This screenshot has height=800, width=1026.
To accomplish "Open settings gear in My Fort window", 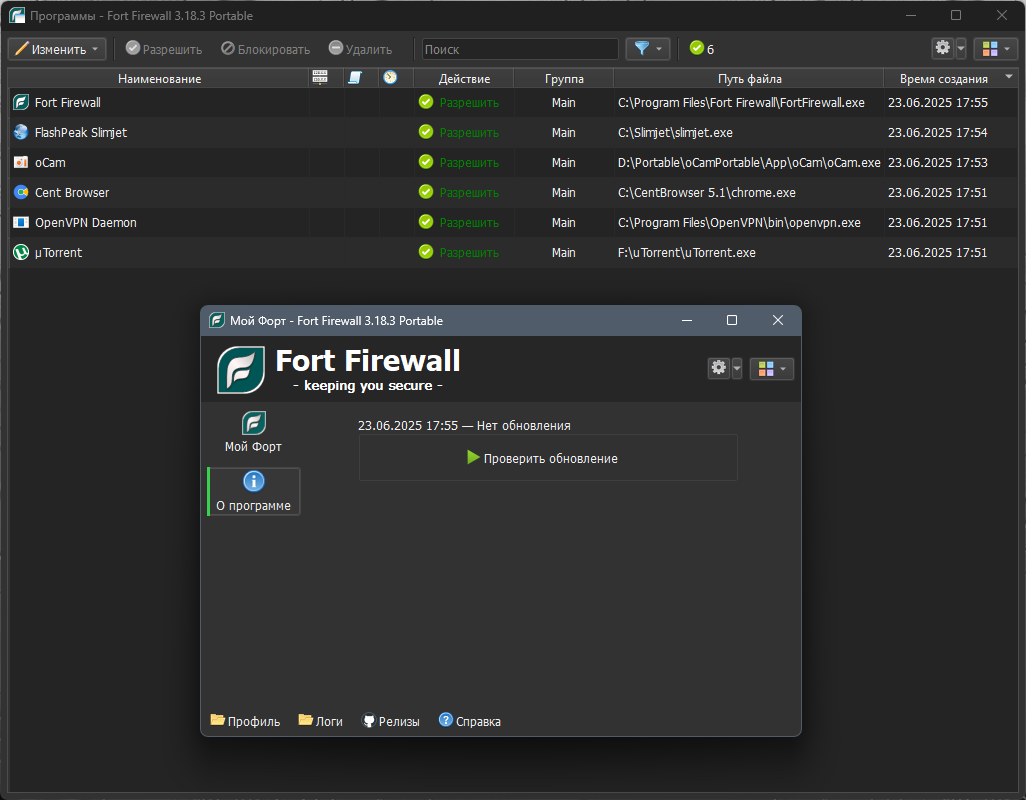I will pyautogui.click(x=718, y=368).
